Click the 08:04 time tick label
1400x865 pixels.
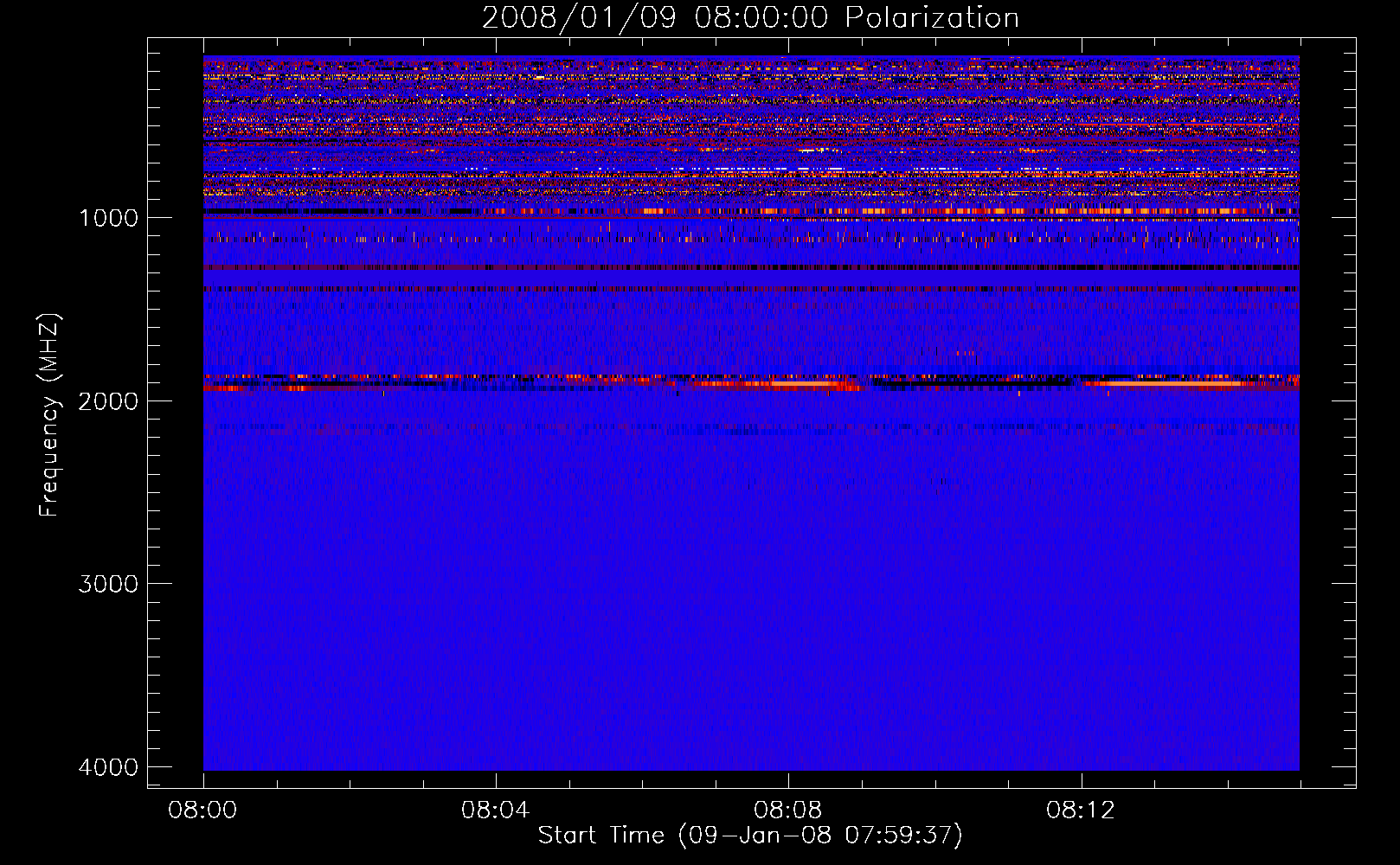495,811
